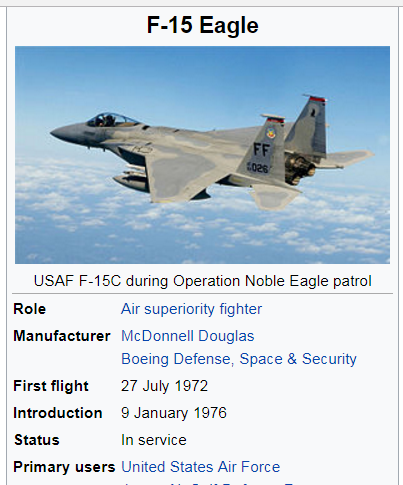The width and height of the screenshot is (403, 485).
Task: Click the Introduction row label
Action: (58, 413)
